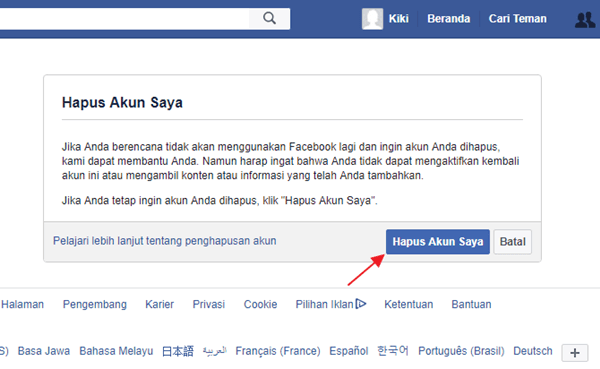Open the Cookie footer link

click(260, 304)
